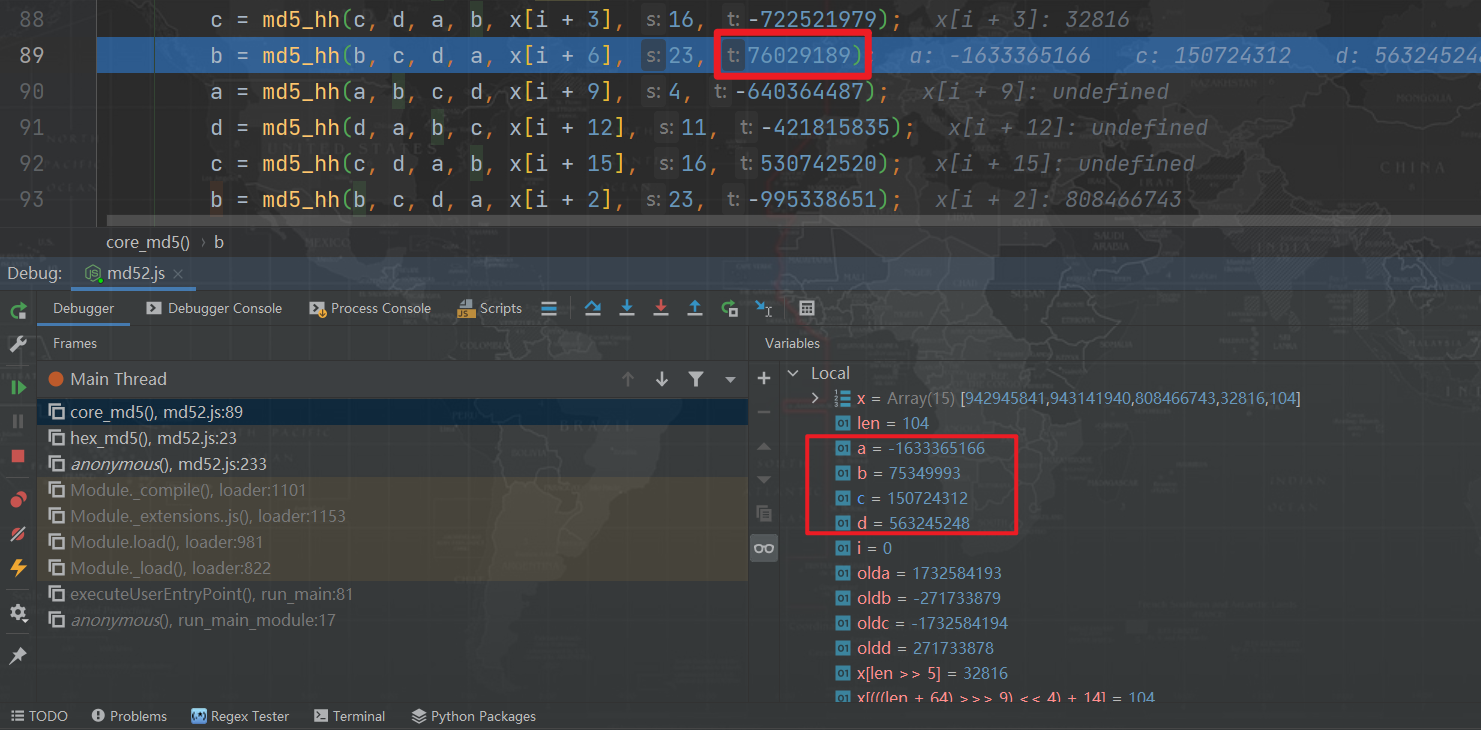This screenshot has width=1481, height=730.
Task: Toggle Mute Breakpoints icon
Action: pos(18,534)
